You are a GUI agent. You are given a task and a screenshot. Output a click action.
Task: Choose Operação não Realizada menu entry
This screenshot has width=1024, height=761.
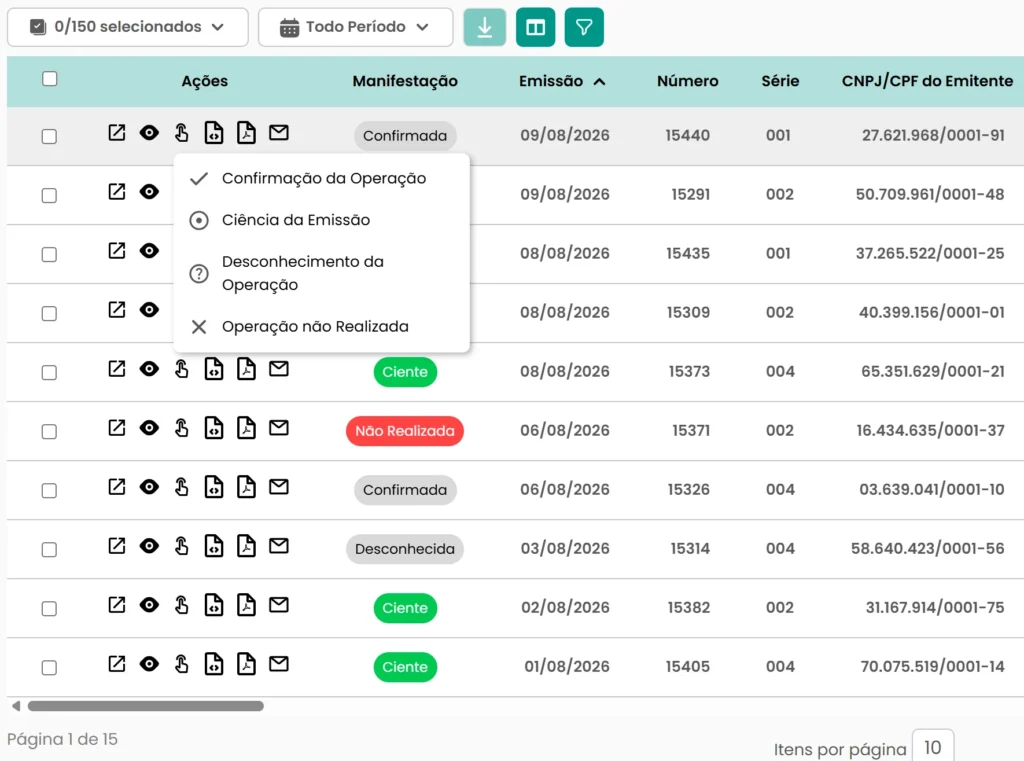click(x=321, y=327)
